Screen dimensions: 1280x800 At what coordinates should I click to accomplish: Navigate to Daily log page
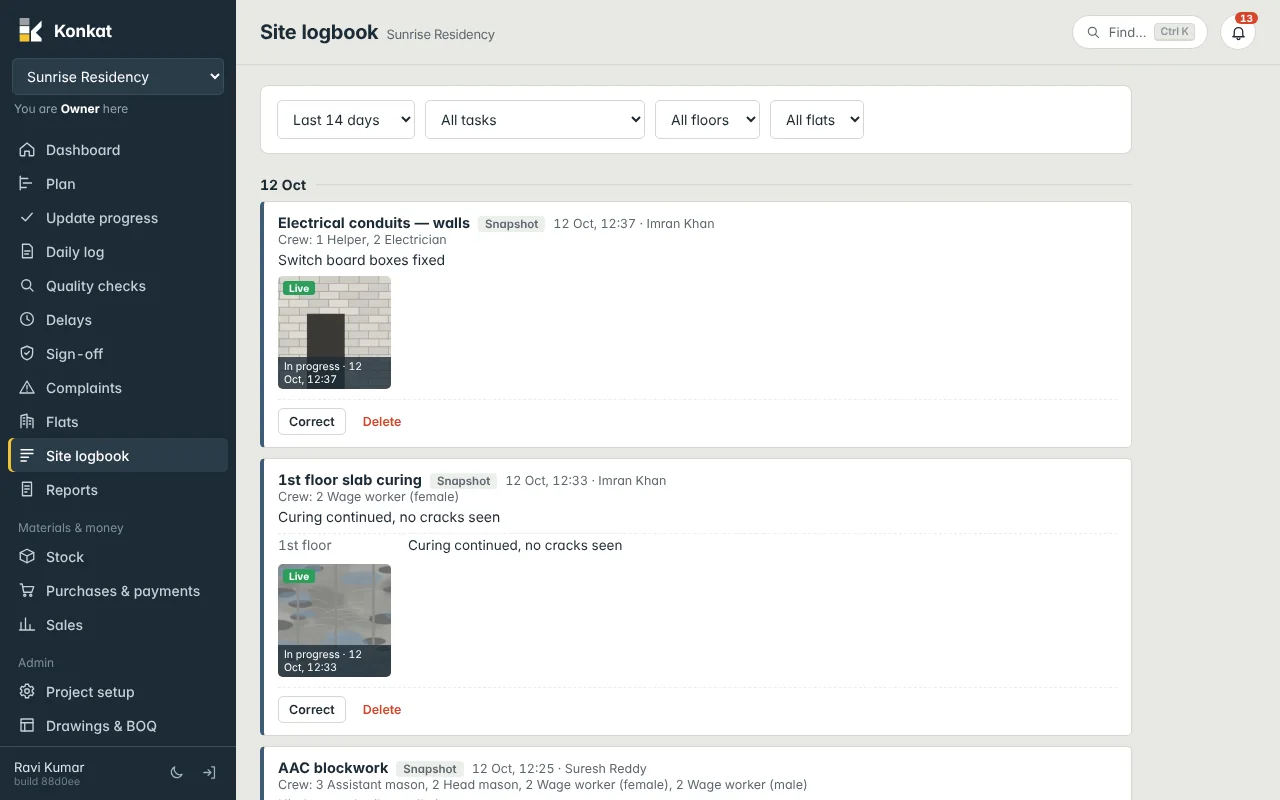pos(118,252)
